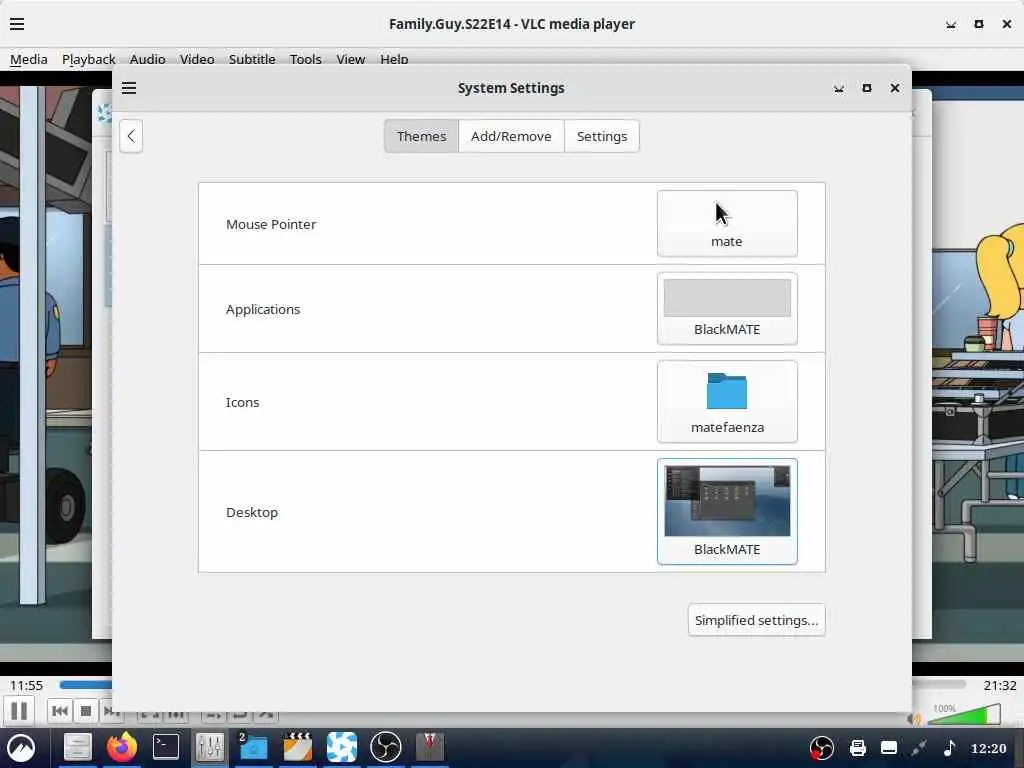
Task: Switch to the Themes tab
Action: point(421,136)
